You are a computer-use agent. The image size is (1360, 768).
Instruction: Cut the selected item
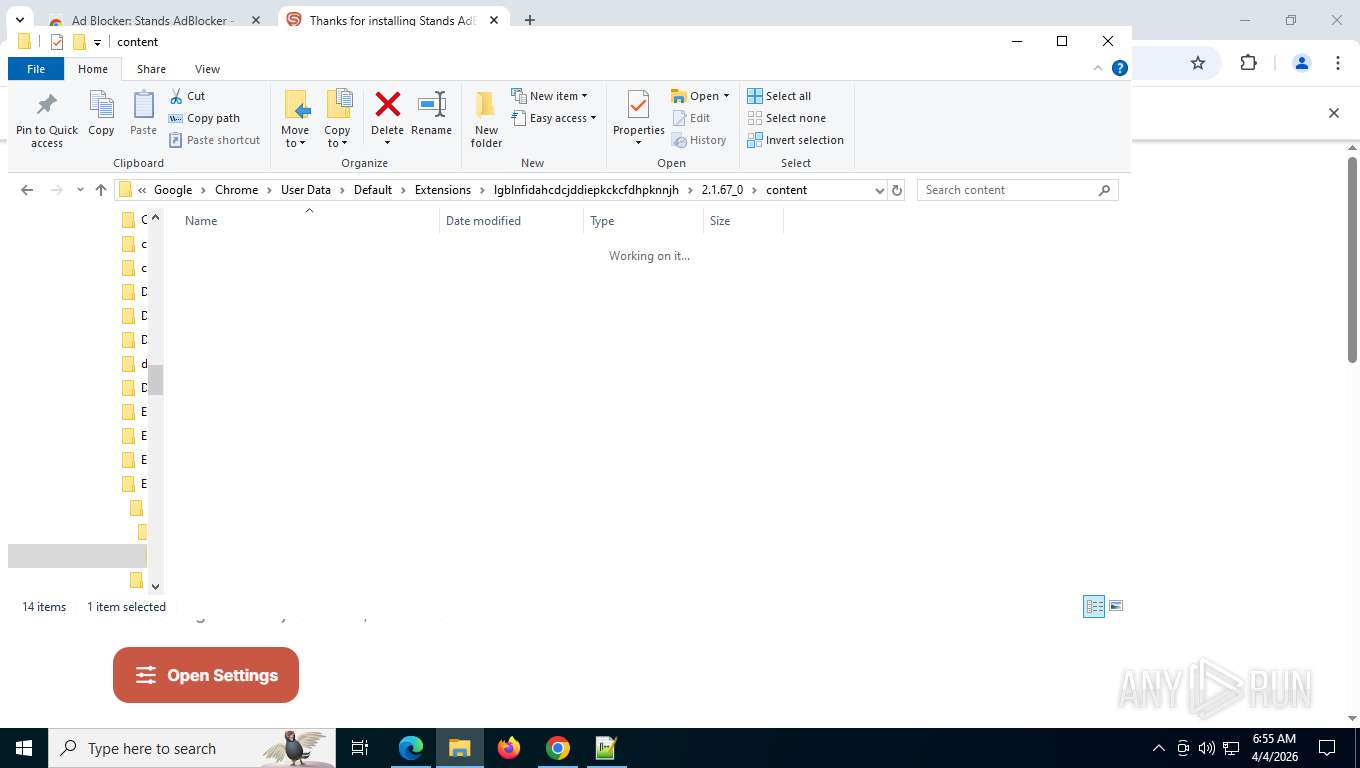(187, 96)
